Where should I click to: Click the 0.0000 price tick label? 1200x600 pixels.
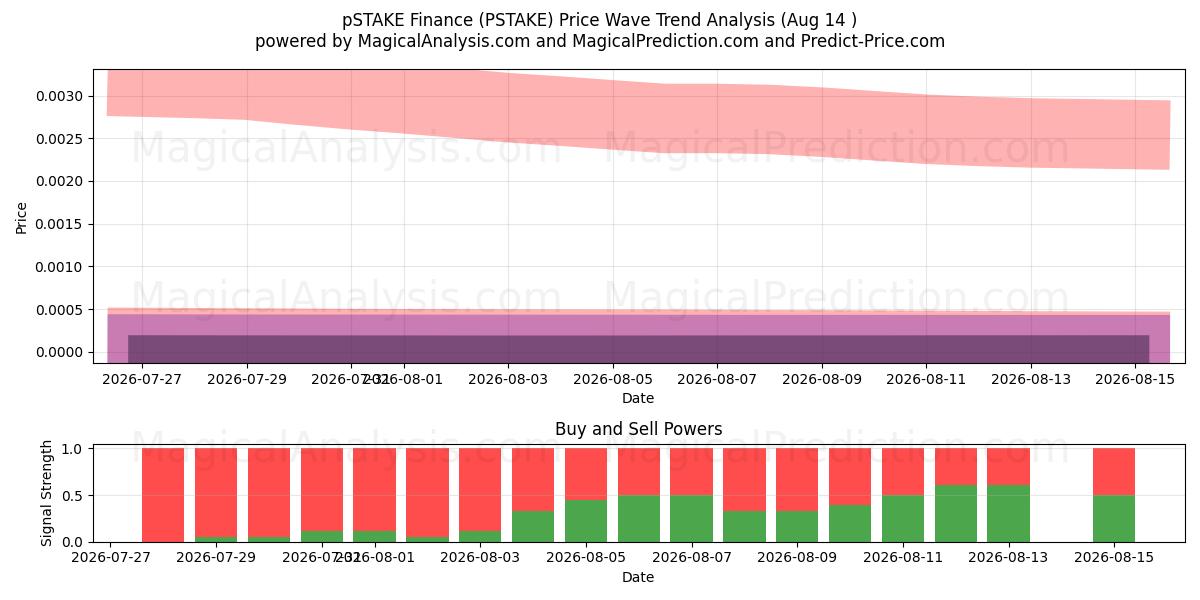[62, 352]
